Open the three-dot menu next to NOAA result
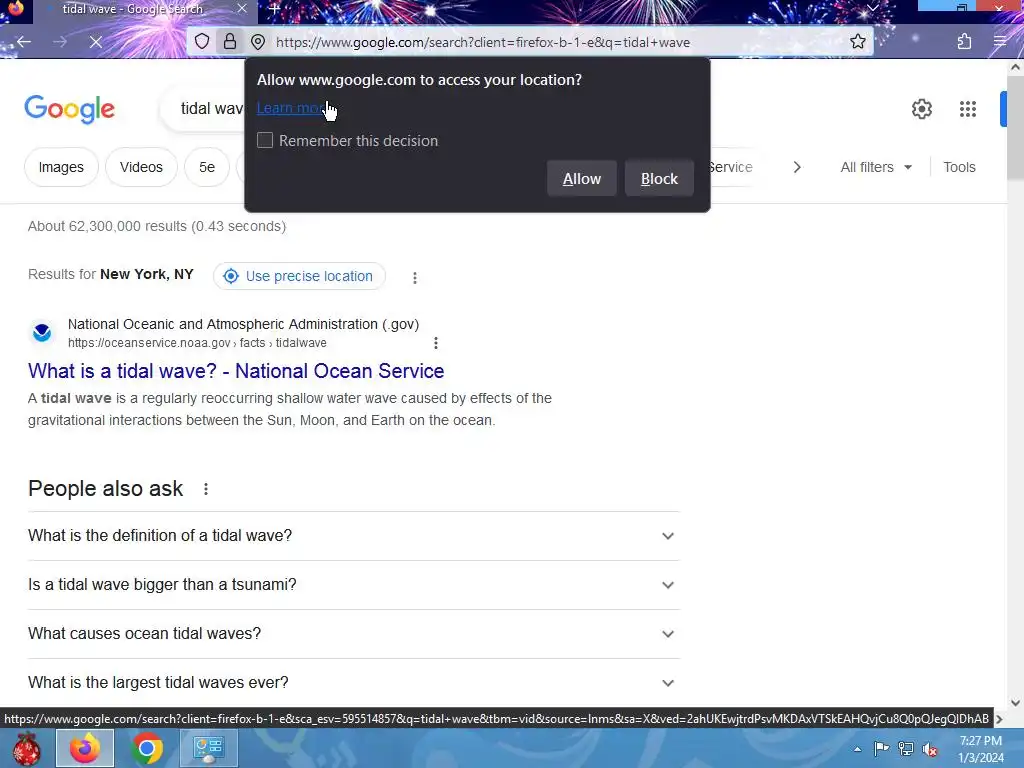Image resolution: width=1024 pixels, height=768 pixels. (x=436, y=343)
